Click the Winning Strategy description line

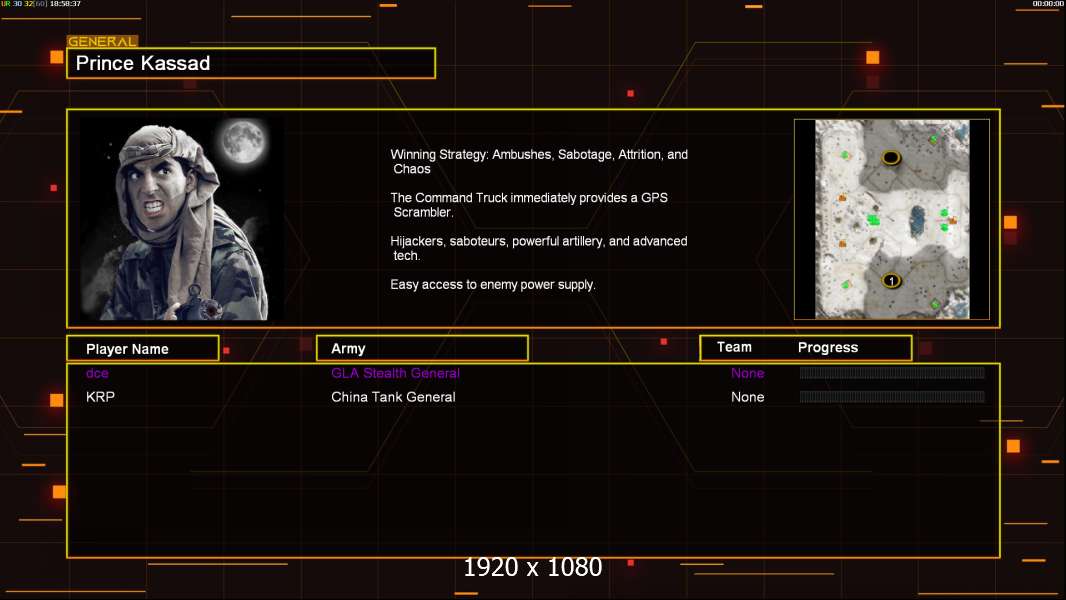pyautogui.click(x=539, y=162)
